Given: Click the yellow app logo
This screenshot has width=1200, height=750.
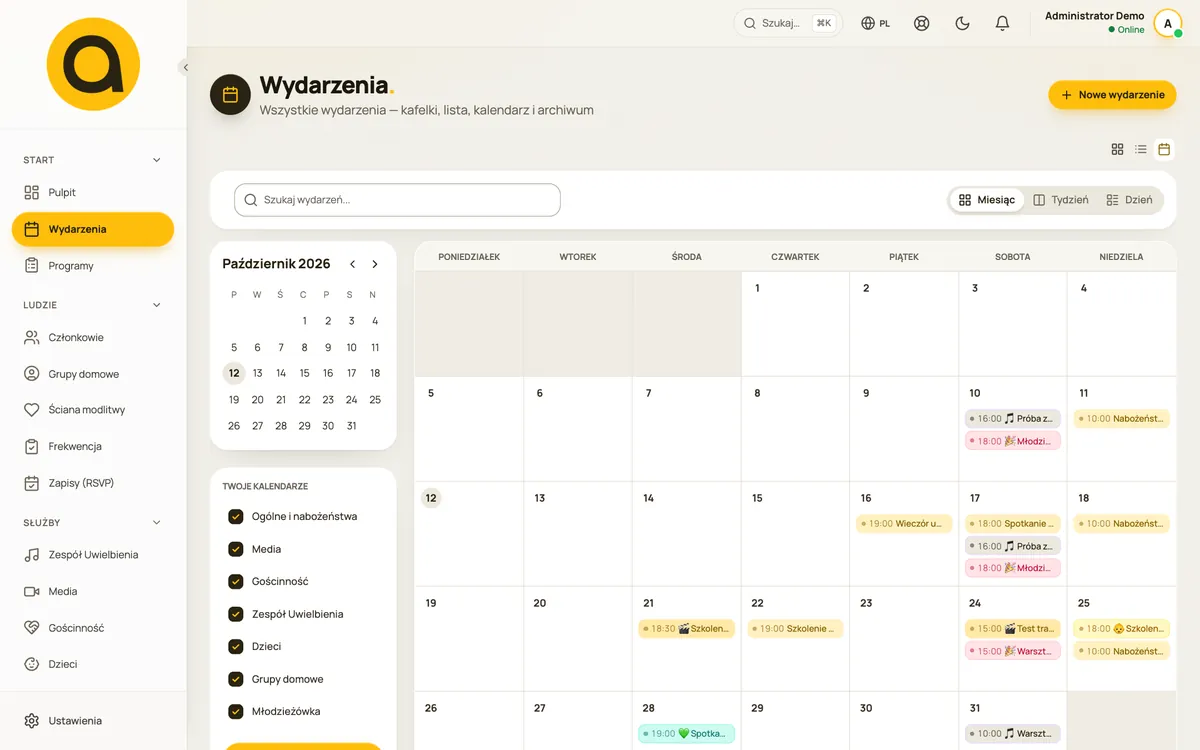Looking at the screenshot, I should tap(93, 63).
